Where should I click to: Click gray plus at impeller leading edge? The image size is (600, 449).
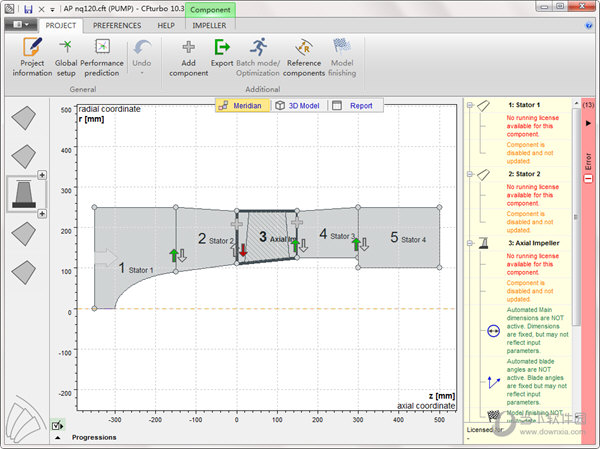(x=236, y=224)
